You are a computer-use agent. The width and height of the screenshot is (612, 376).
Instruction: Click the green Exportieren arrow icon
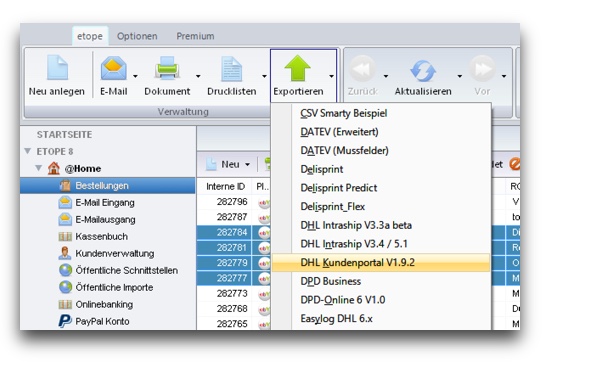click(298, 68)
